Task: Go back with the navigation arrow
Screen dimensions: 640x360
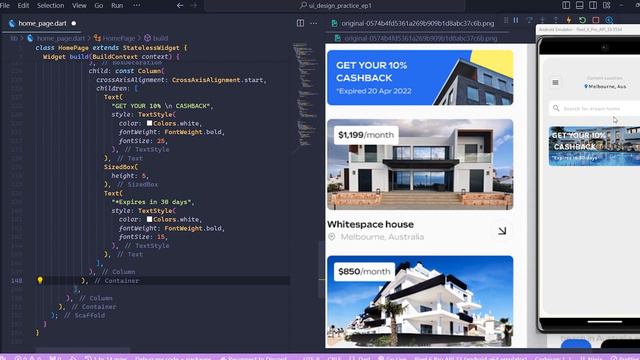Action: (x=180, y=5)
